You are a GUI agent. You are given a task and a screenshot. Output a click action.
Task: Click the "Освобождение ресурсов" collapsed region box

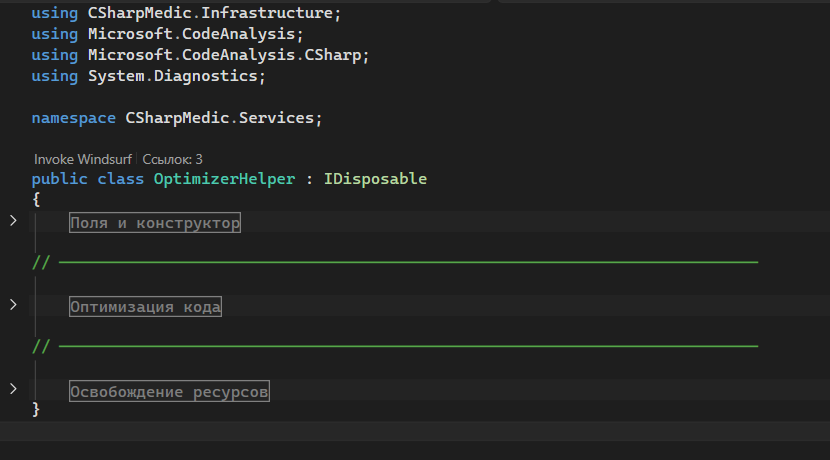[169, 392]
